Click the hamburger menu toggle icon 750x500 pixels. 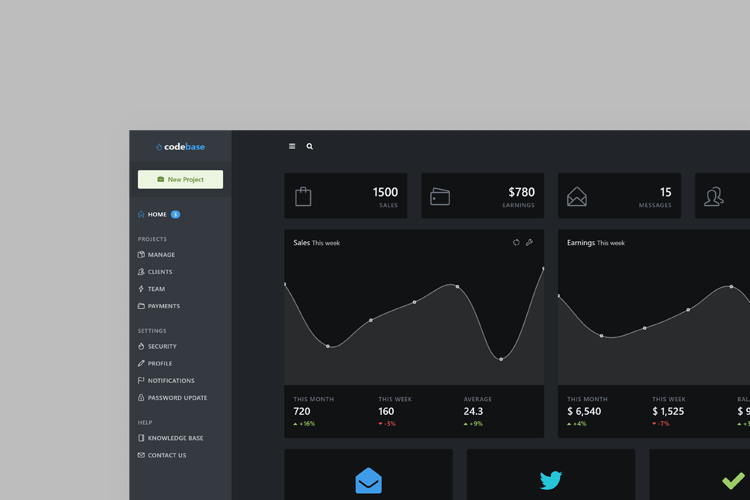(x=292, y=146)
